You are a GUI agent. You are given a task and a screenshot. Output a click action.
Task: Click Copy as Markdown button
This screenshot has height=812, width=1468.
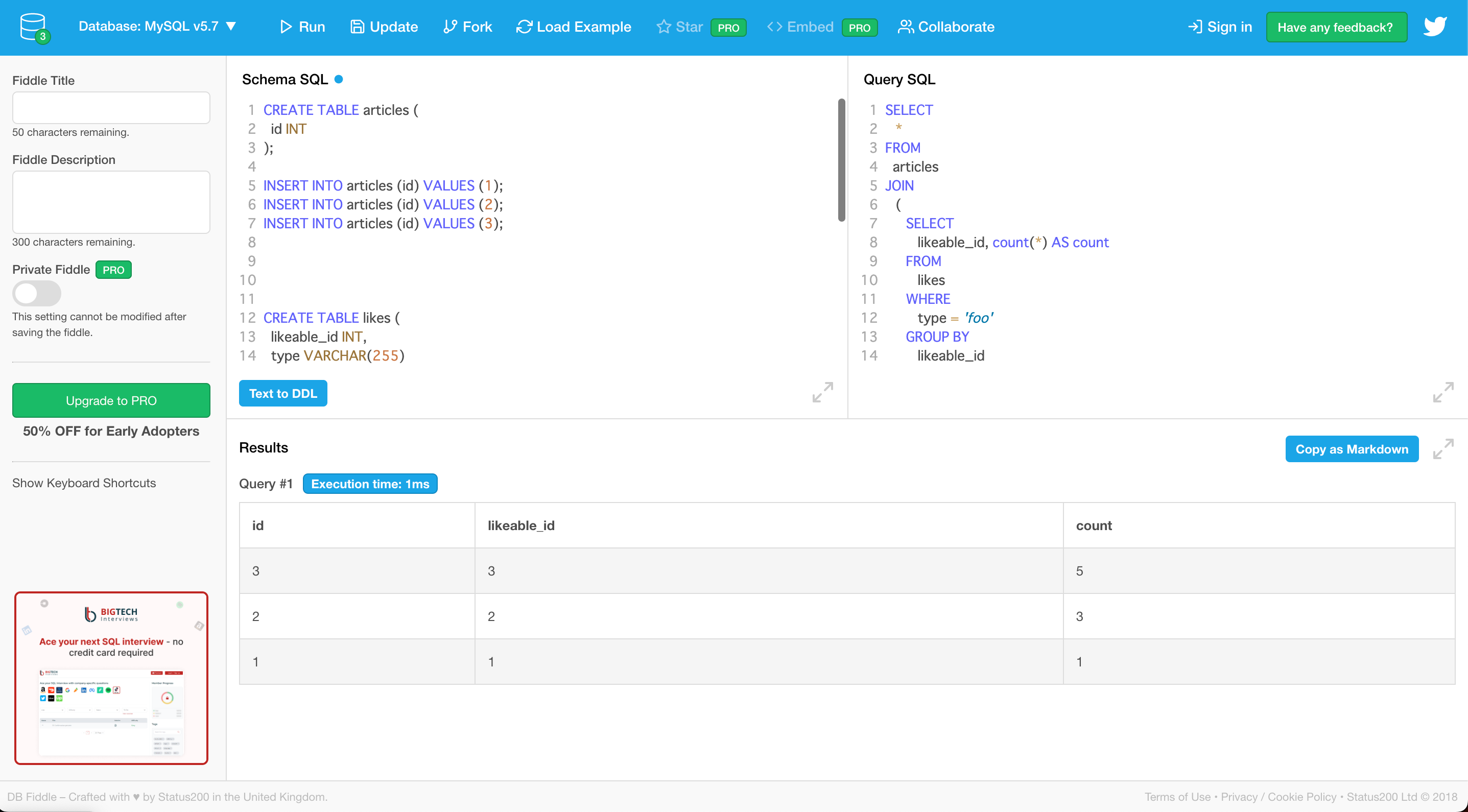pyautogui.click(x=1351, y=449)
